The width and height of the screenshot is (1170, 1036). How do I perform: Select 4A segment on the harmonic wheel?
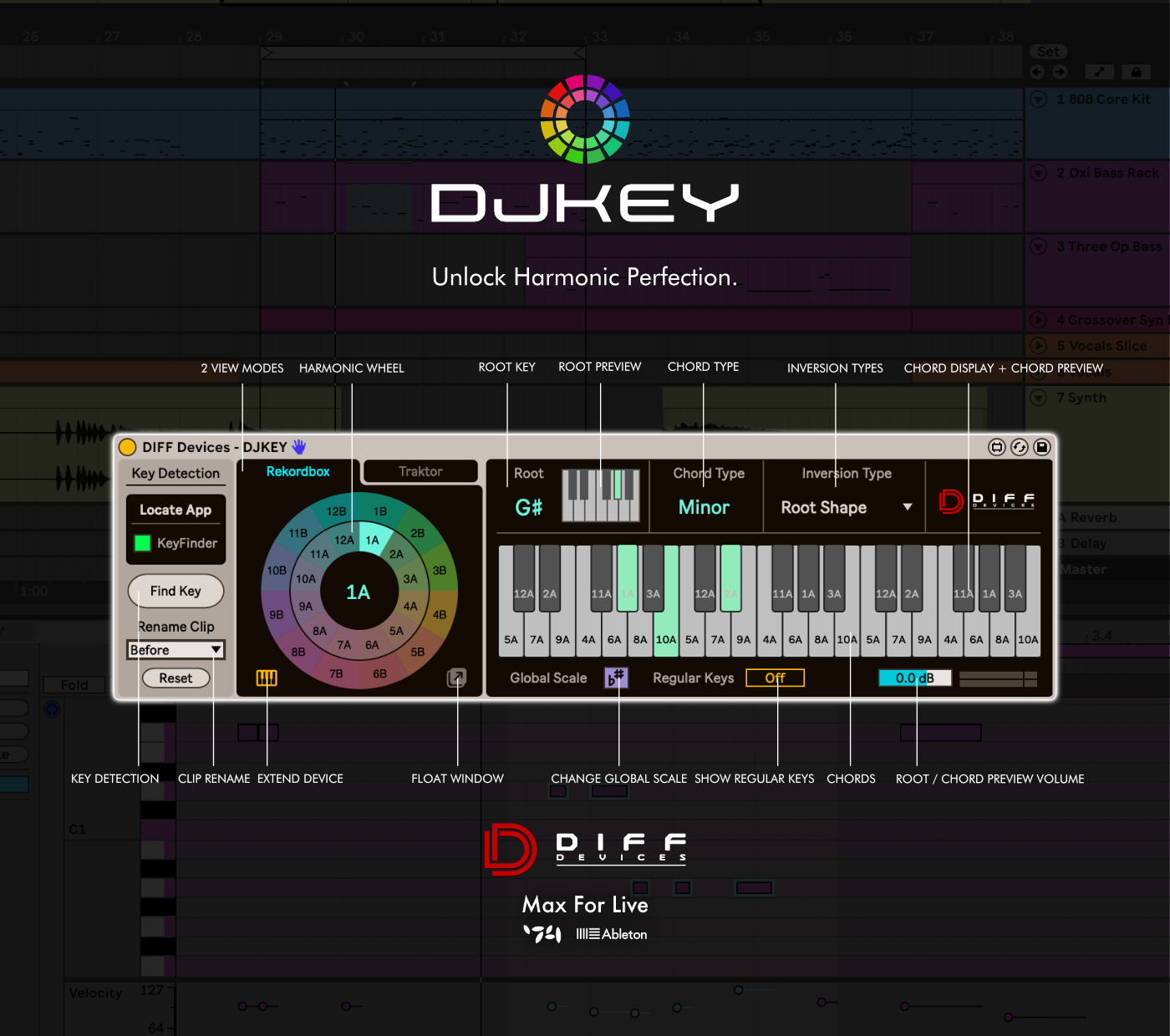[x=410, y=606]
